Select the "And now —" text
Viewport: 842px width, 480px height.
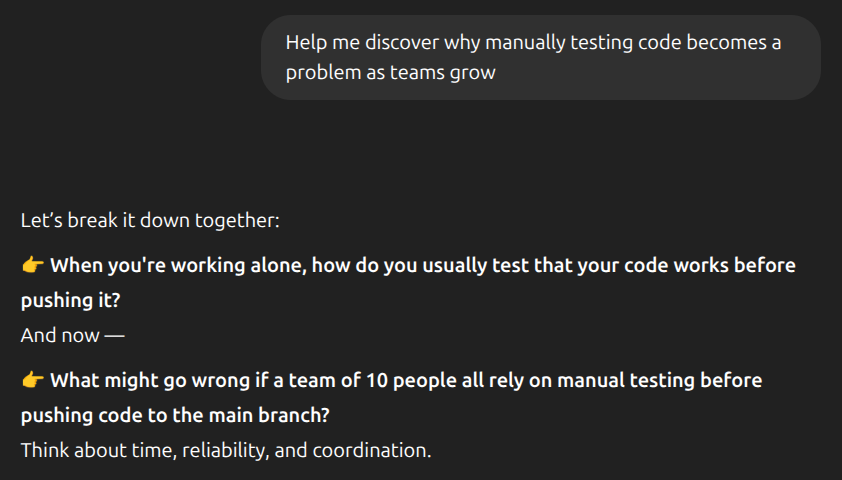click(x=72, y=335)
